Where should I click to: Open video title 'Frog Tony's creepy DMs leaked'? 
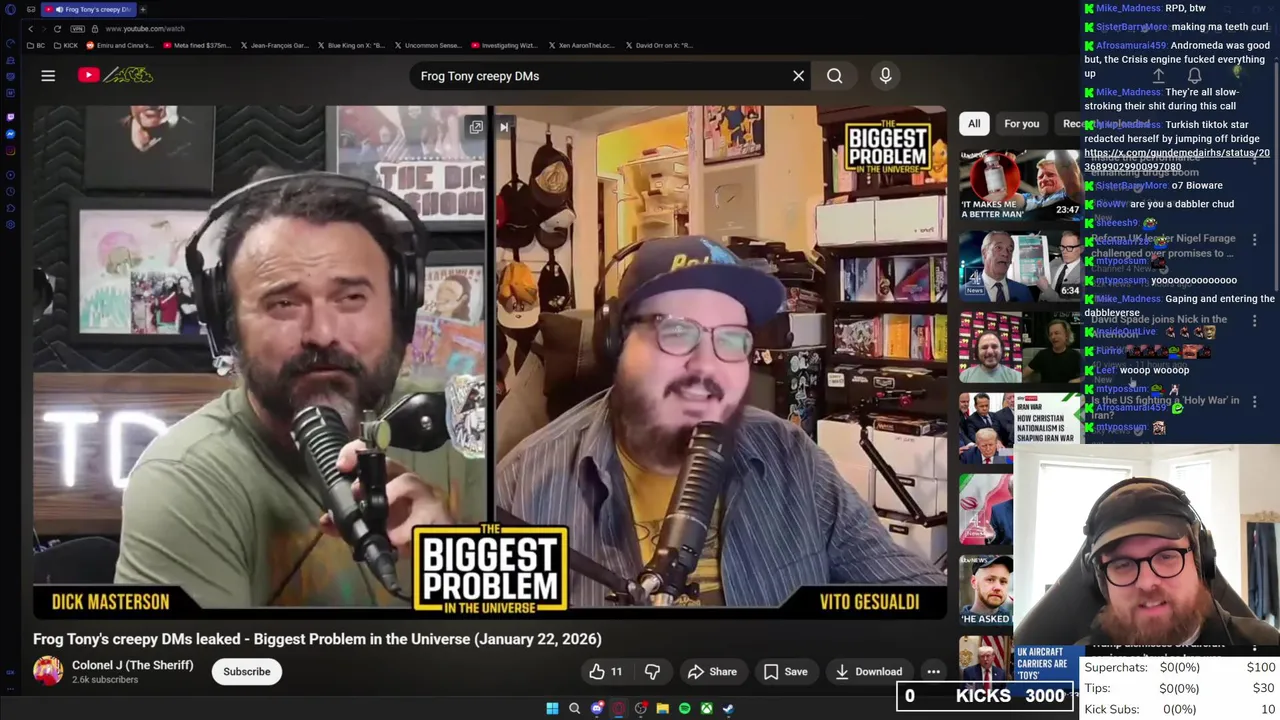click(317, 639)
